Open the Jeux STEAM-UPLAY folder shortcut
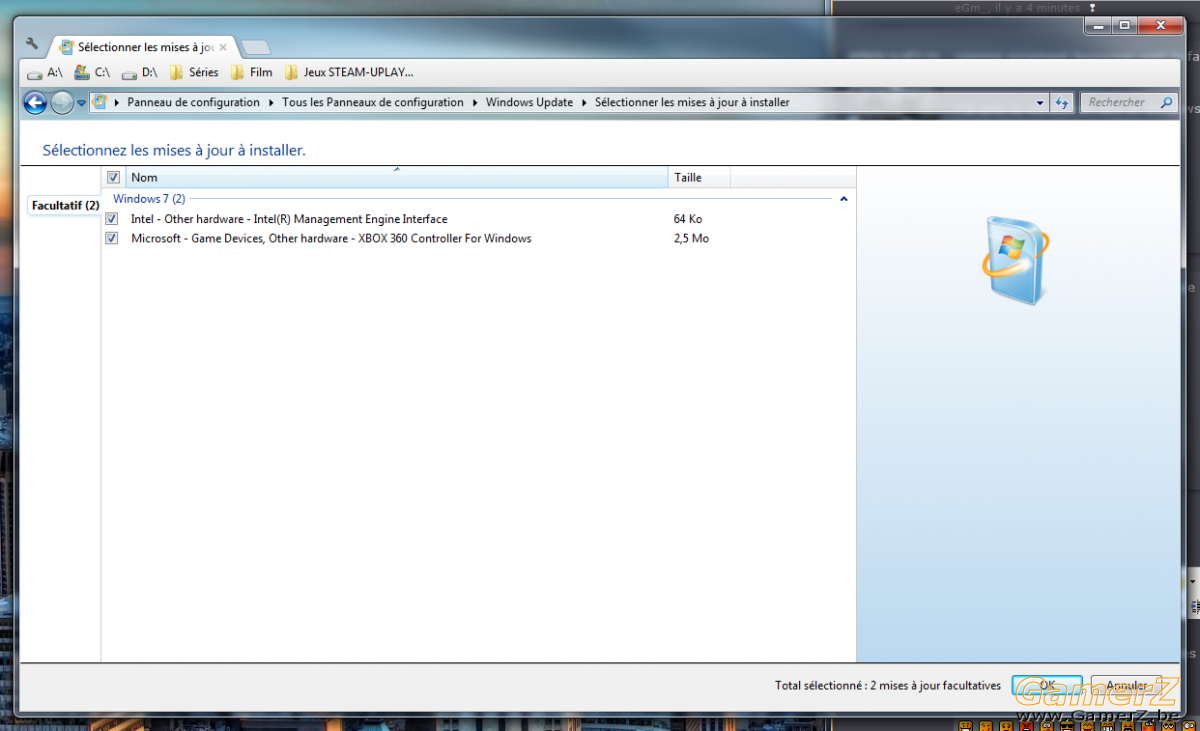Viewport: 1200px width, 731px height. (x=349, y=72)
